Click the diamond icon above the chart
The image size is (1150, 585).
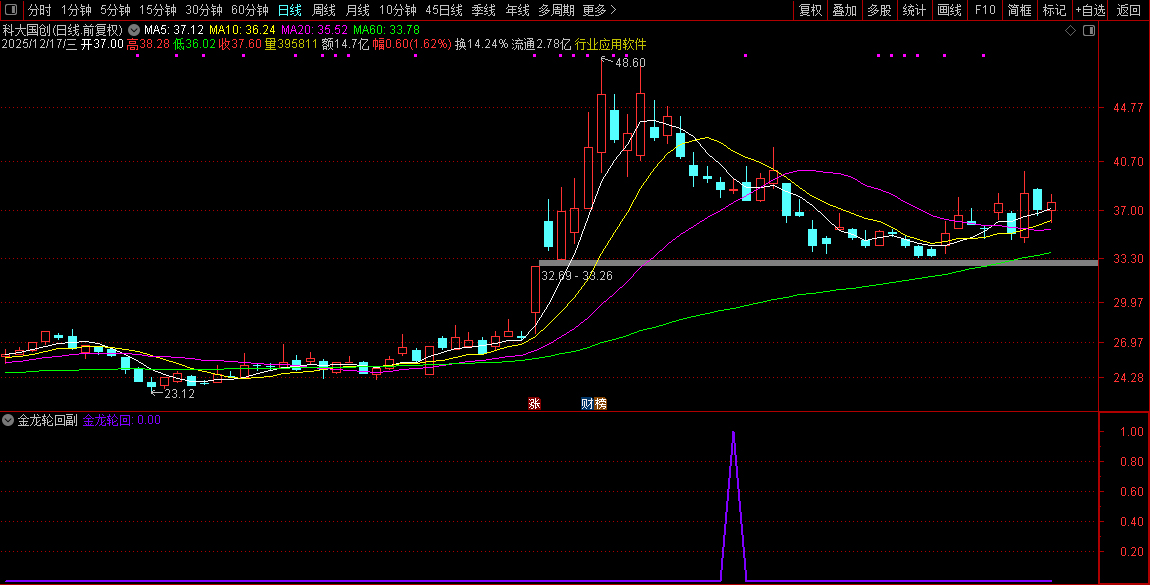tap(1070, 30)
